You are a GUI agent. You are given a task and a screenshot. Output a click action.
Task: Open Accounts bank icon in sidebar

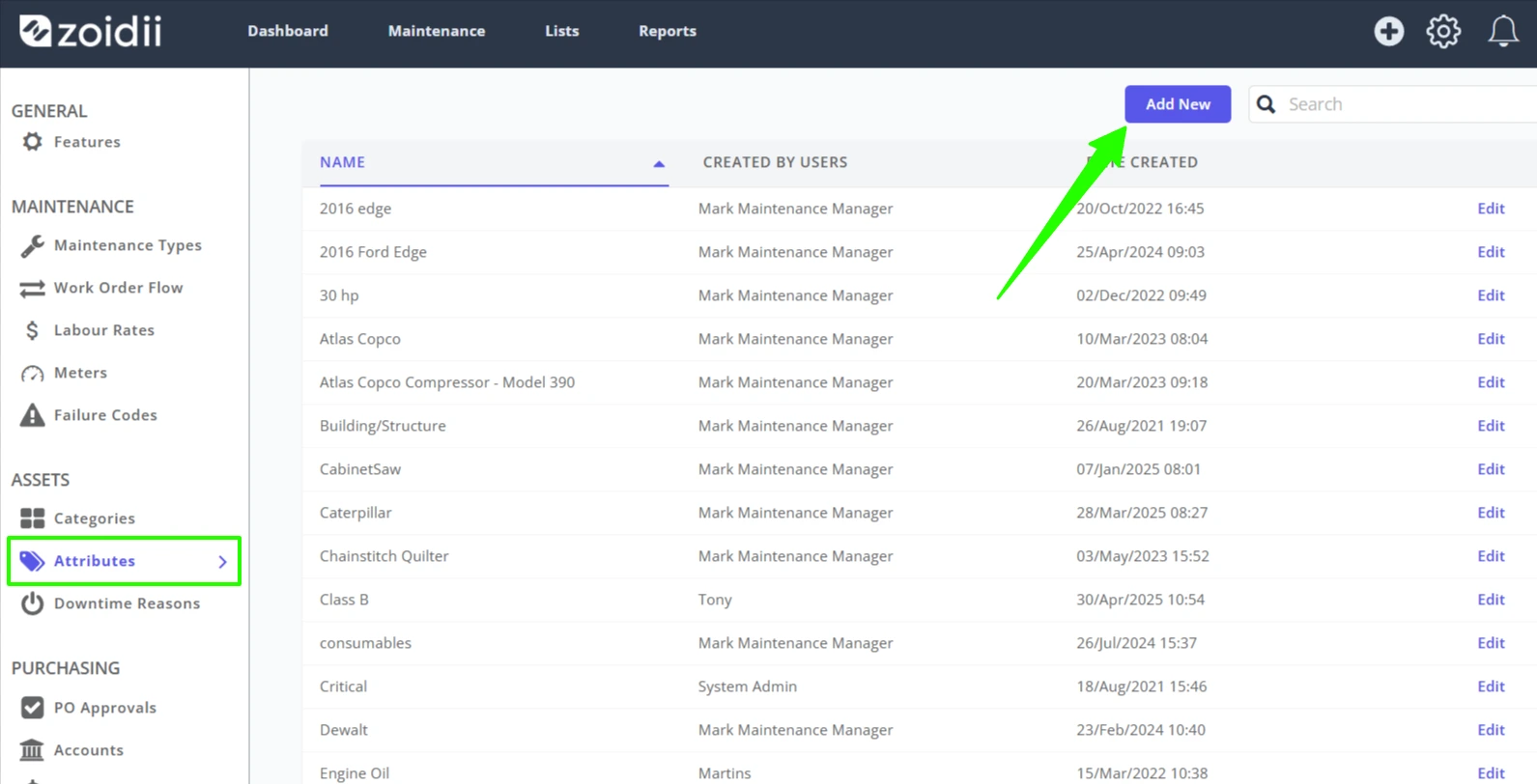click(32, 750)
